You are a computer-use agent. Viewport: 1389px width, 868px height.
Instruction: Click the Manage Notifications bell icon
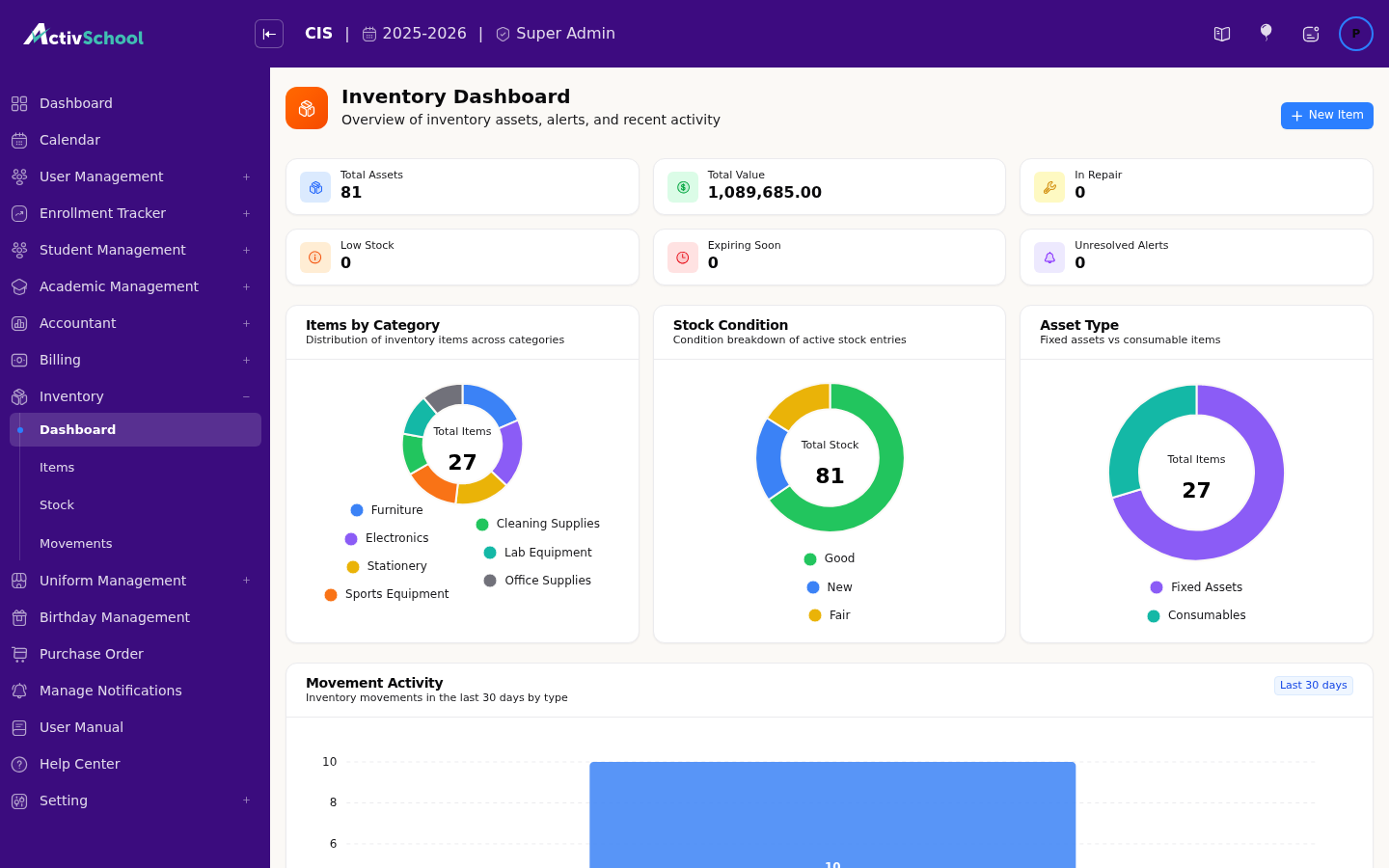point(19,691)
